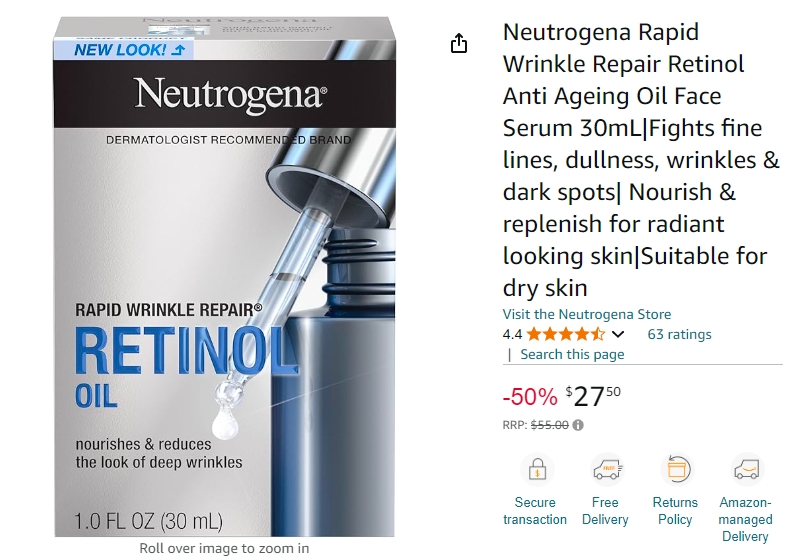
Task: Visit the Neutrogena Store link
Action: point(587,314)
